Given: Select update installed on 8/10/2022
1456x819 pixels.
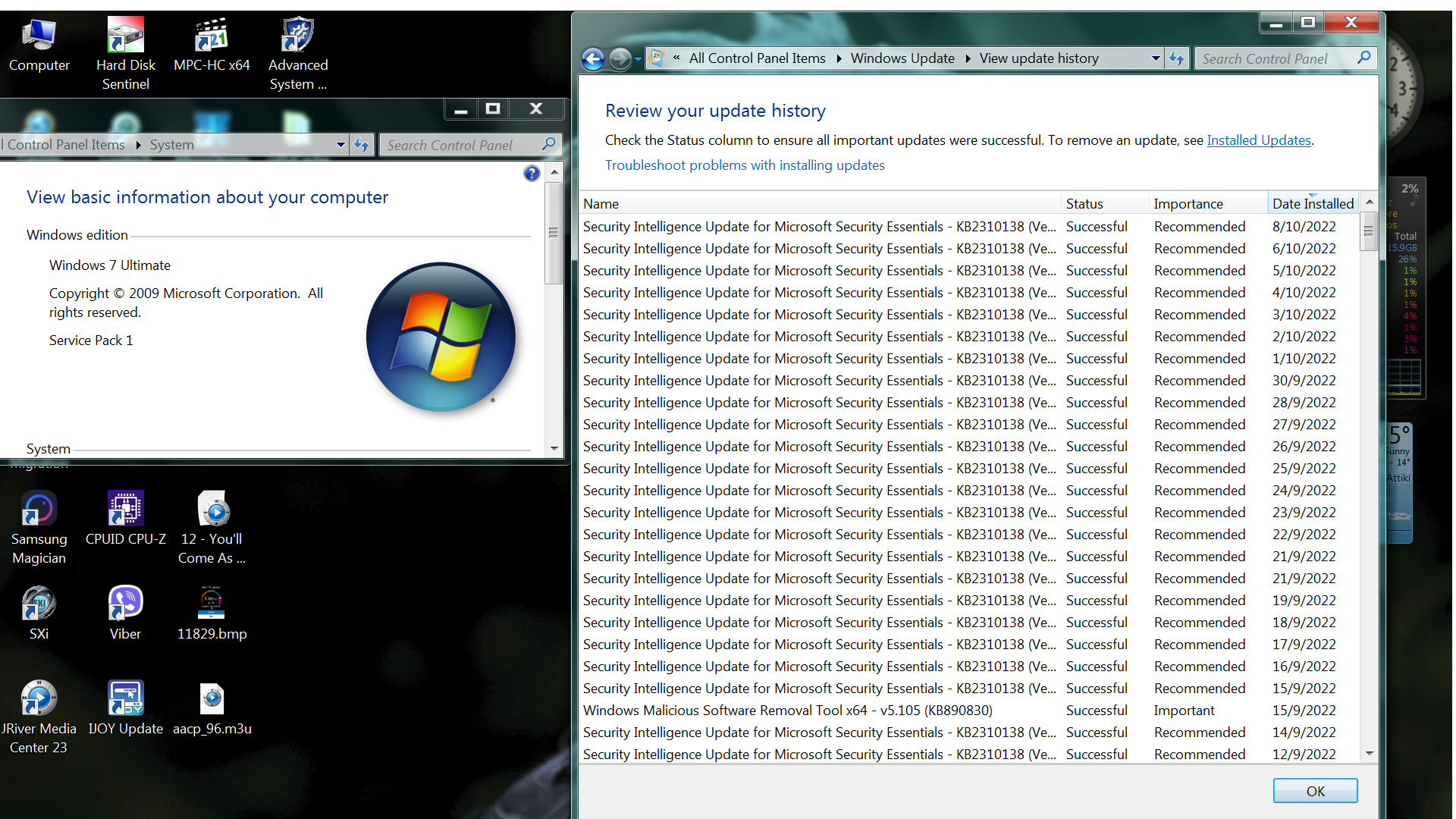Looking at the screenshot, I should pos(969,227).
